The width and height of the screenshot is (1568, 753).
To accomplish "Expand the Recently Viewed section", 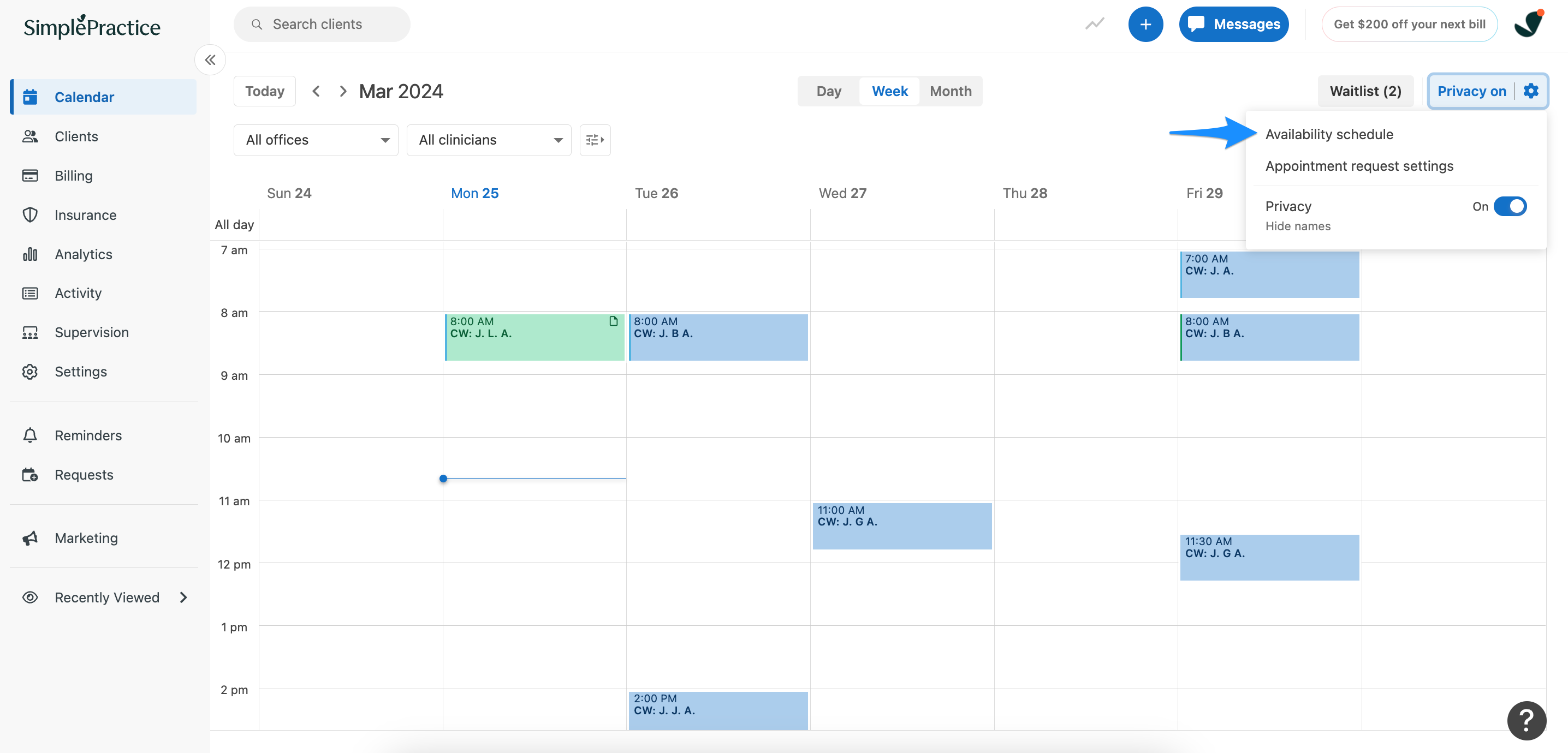I will click(184, 597).
